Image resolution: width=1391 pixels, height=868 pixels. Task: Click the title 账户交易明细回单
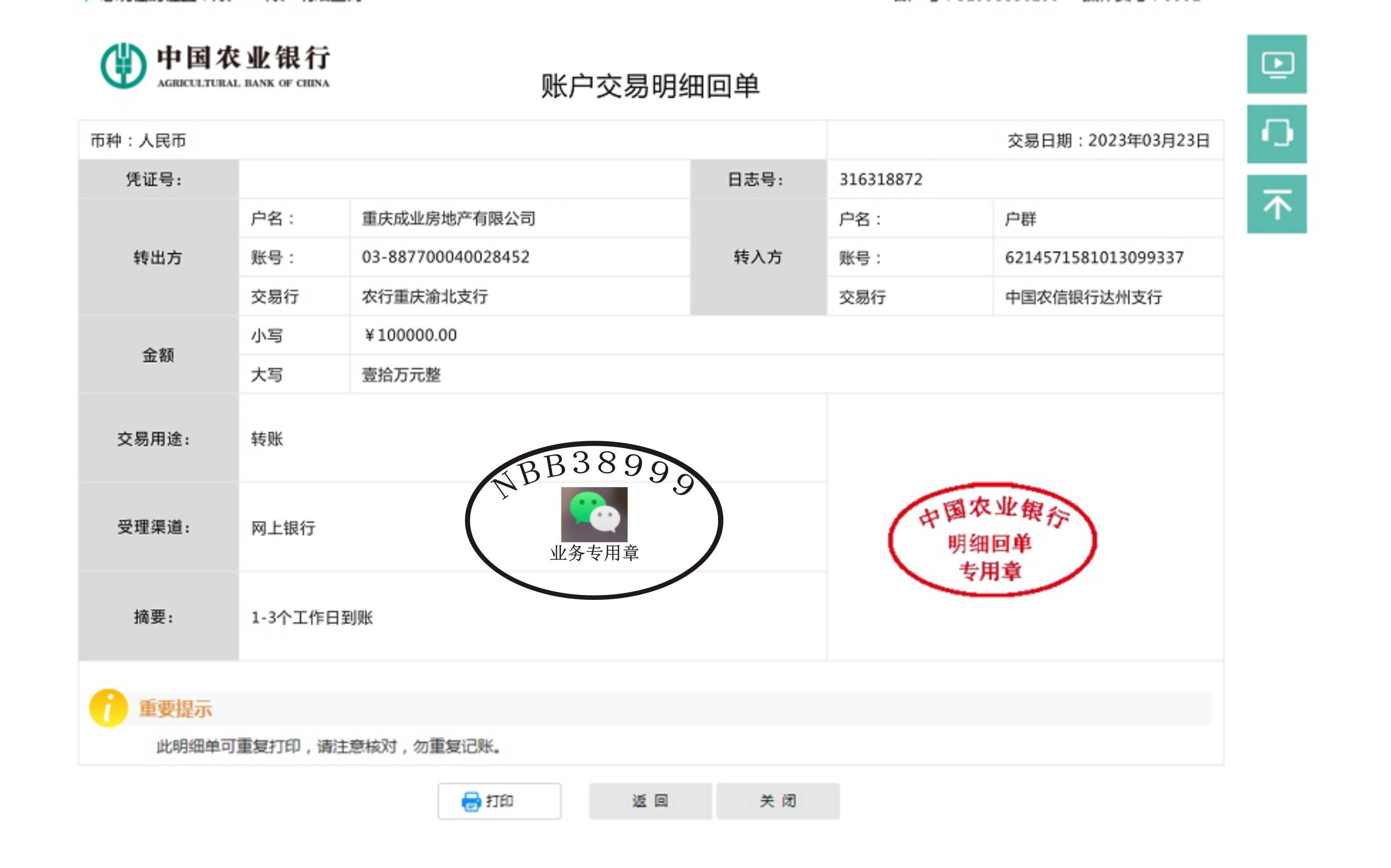650,86
